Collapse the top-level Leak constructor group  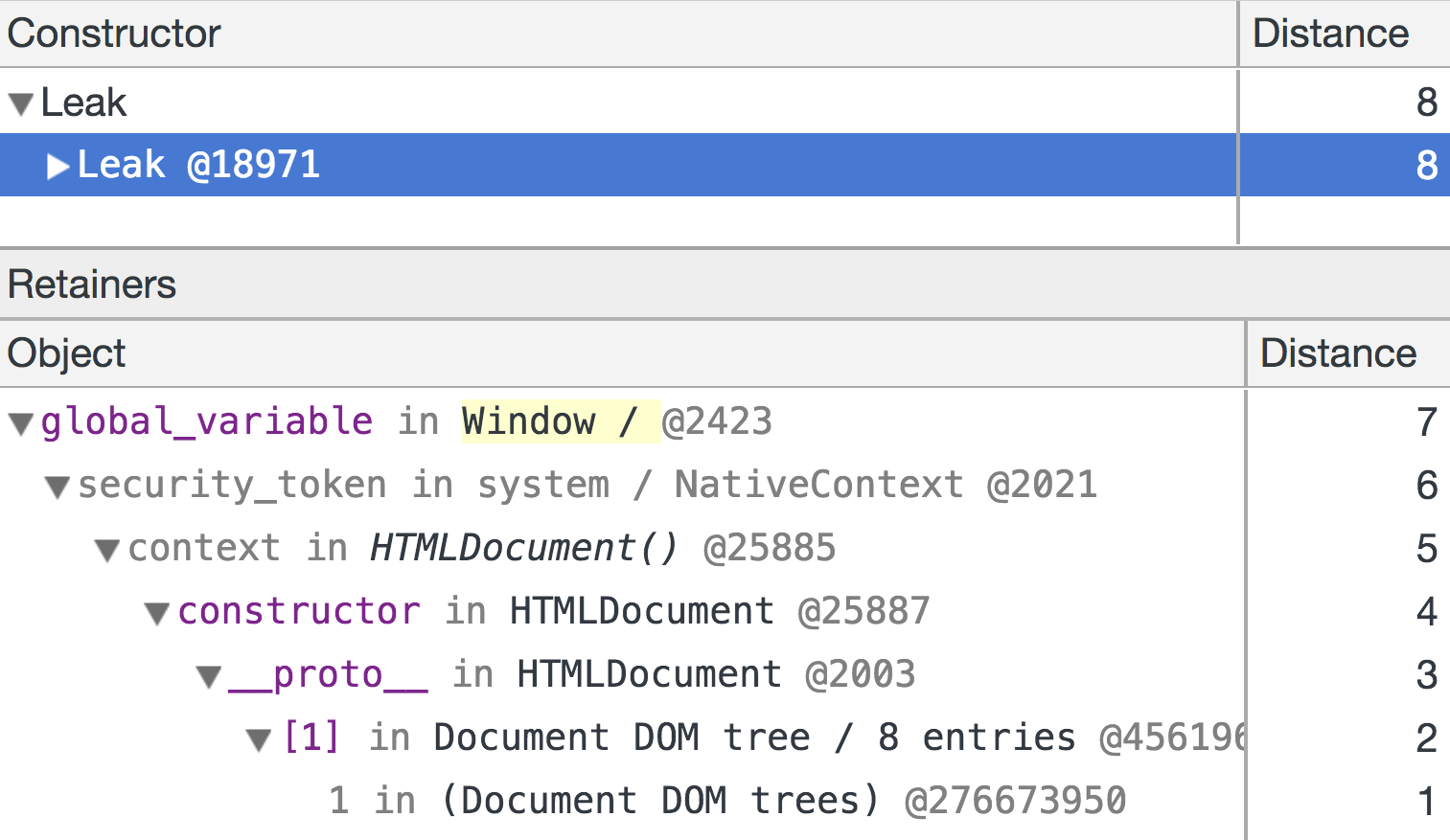tap(21, 103)
